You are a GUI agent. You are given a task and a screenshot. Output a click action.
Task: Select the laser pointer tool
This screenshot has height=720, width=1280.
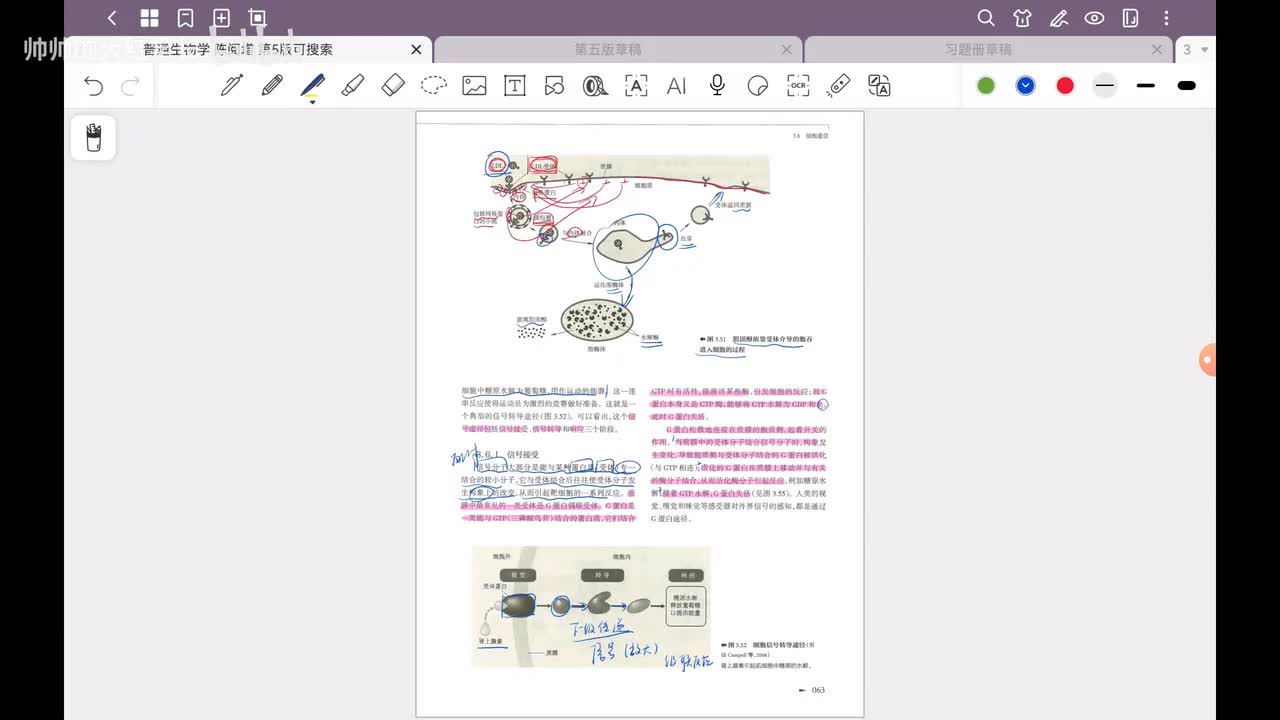coord(839,86)
